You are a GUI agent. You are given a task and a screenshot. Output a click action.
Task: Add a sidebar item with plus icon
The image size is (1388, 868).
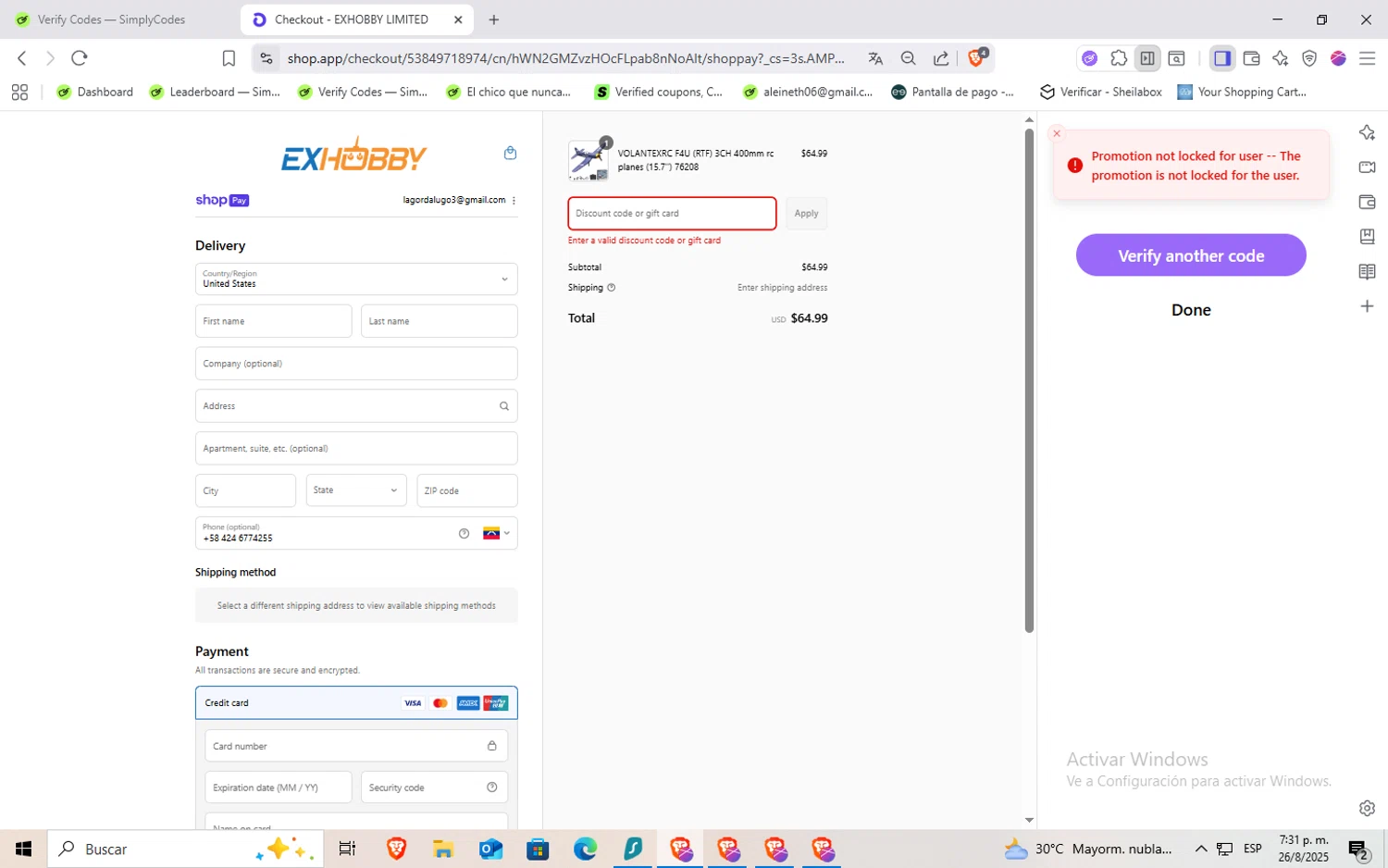pos(1367,306)
